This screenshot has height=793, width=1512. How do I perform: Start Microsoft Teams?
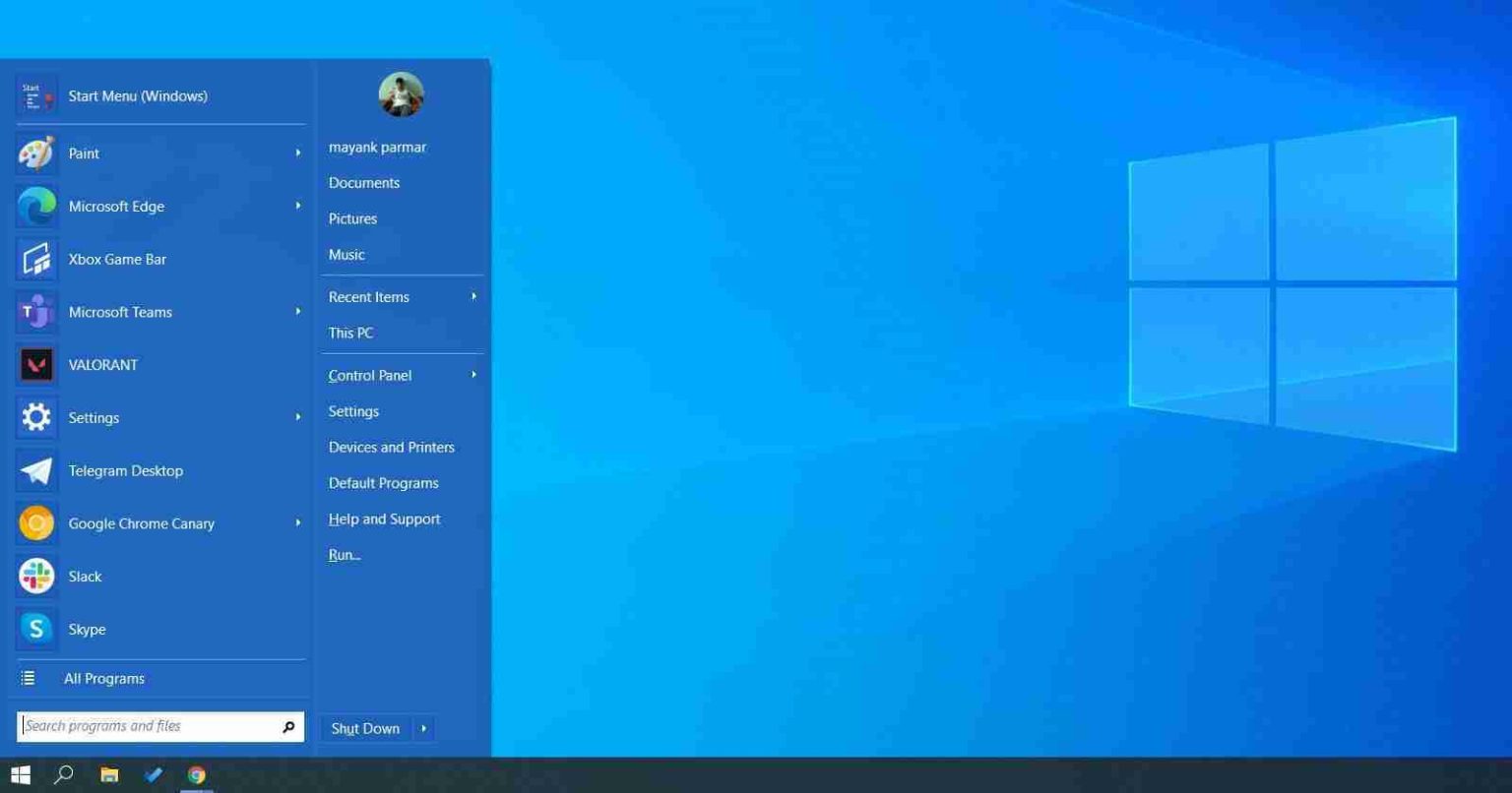tap(120, 312)
